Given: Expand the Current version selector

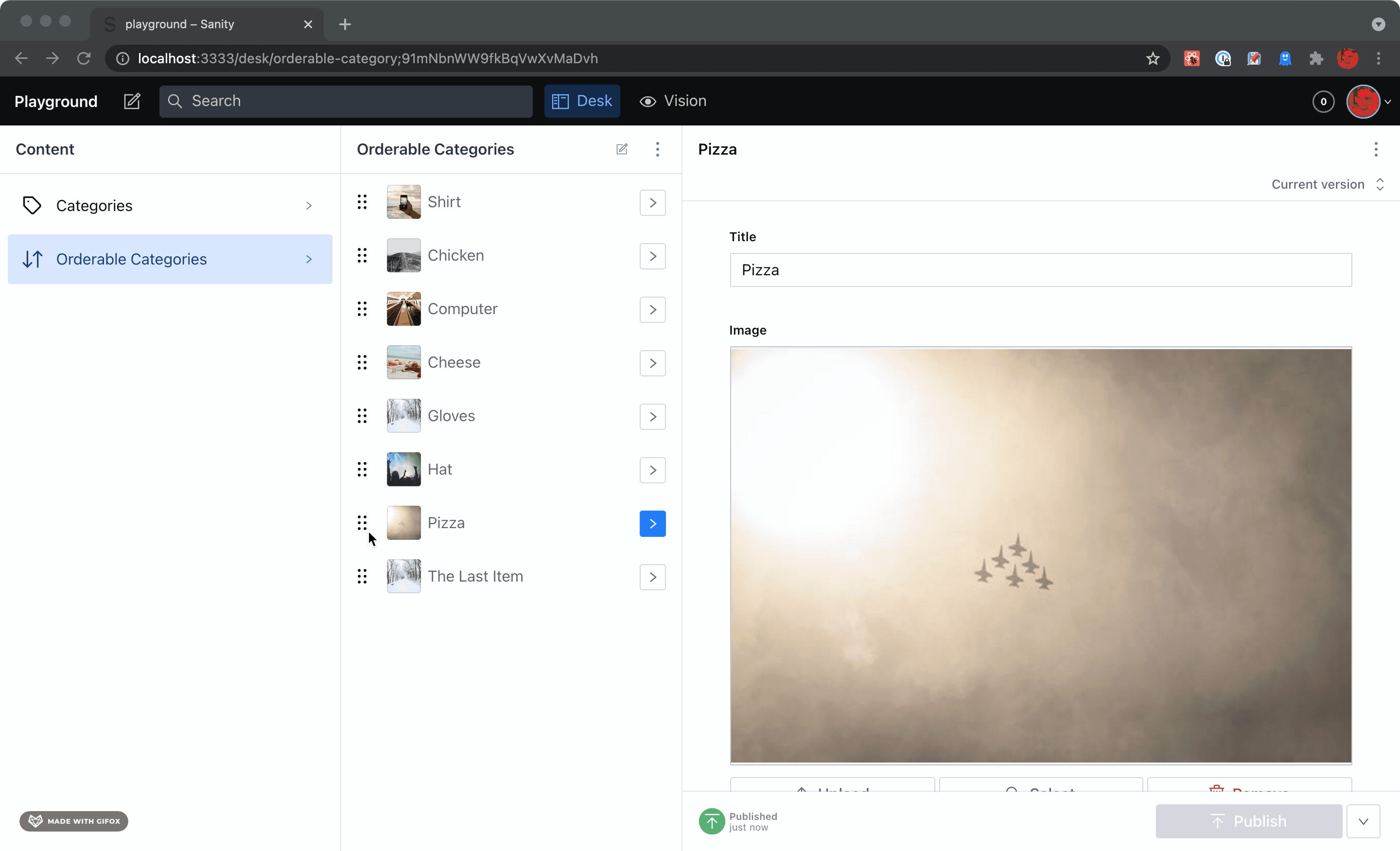Looking at the screenshot, I should (x=1326, y=184).
